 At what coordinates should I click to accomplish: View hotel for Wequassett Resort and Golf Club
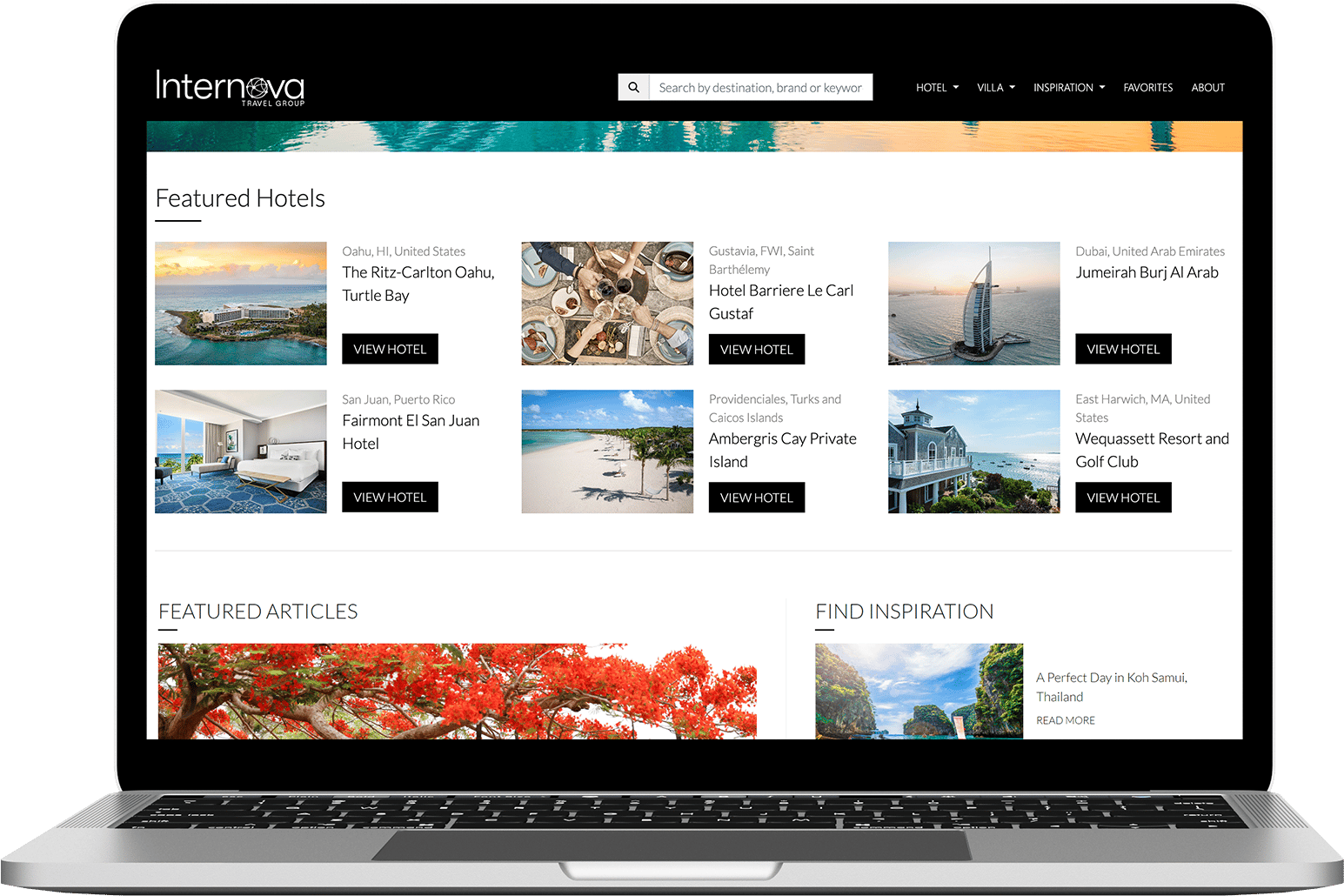(1123, 498)
